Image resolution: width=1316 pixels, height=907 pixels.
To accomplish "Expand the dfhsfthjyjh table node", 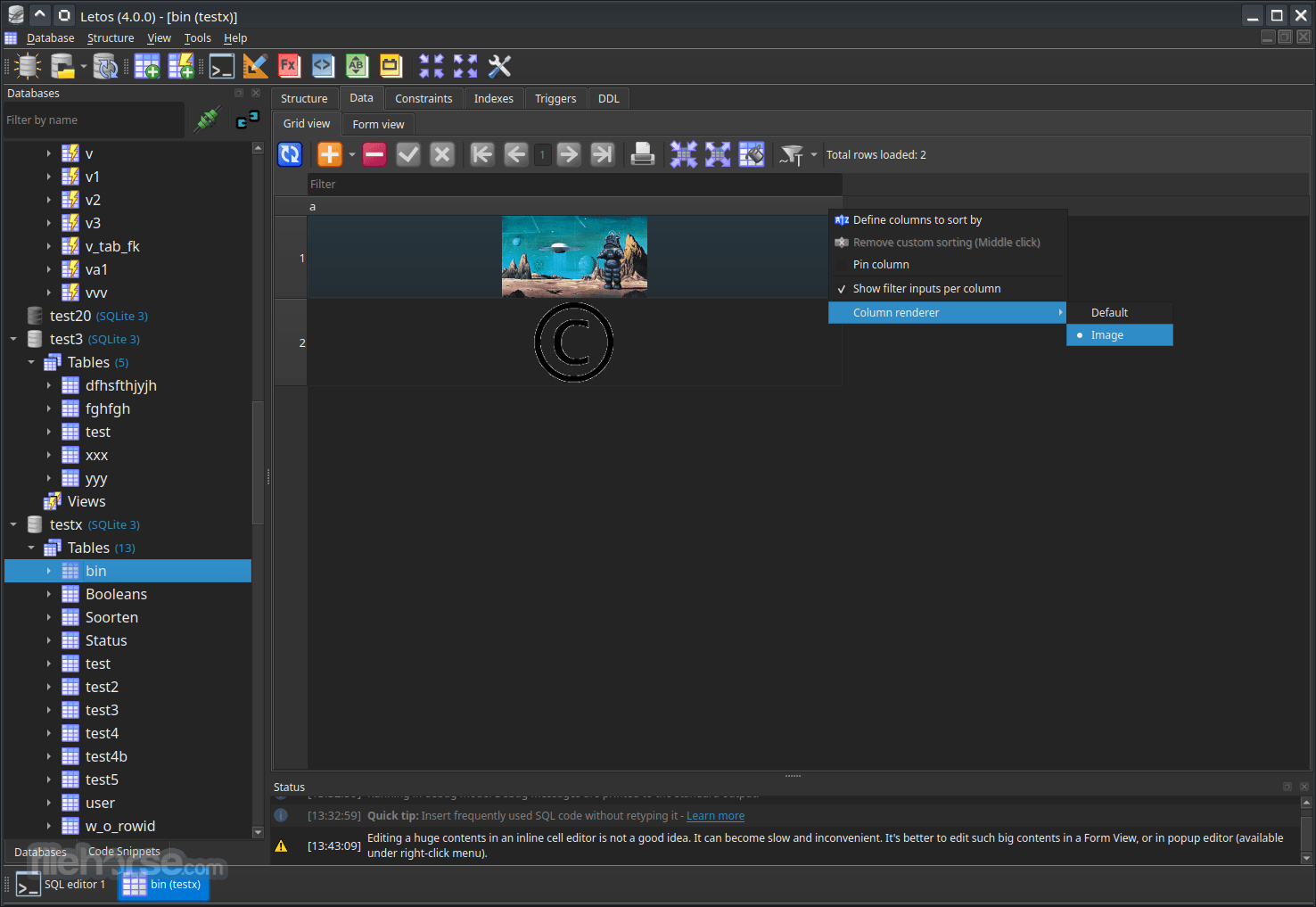I will point(49,385).
